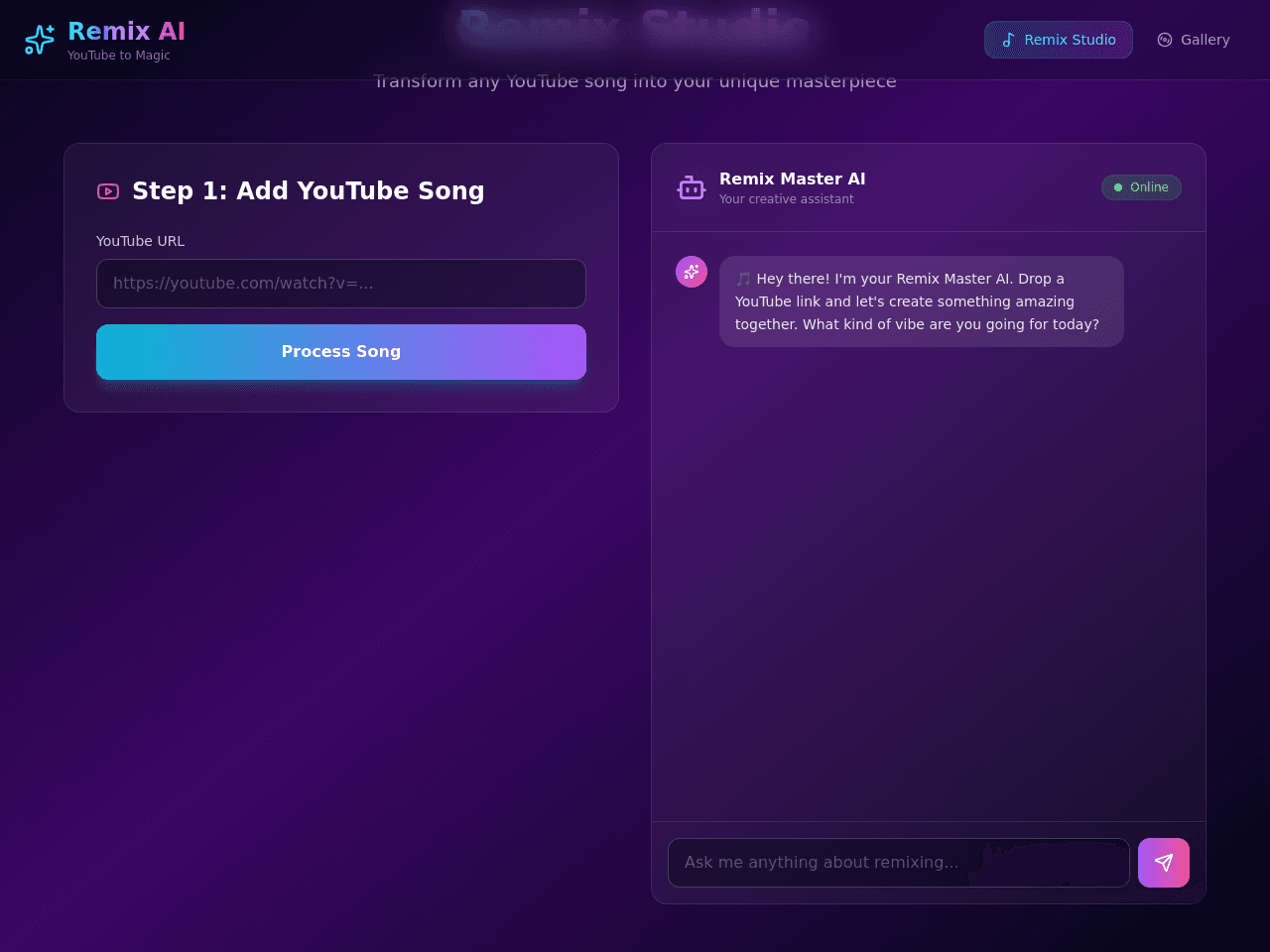Screen dimensions: 1270x952
Task: Focus the Ask me anything chat input
Action: coord(899,863)
